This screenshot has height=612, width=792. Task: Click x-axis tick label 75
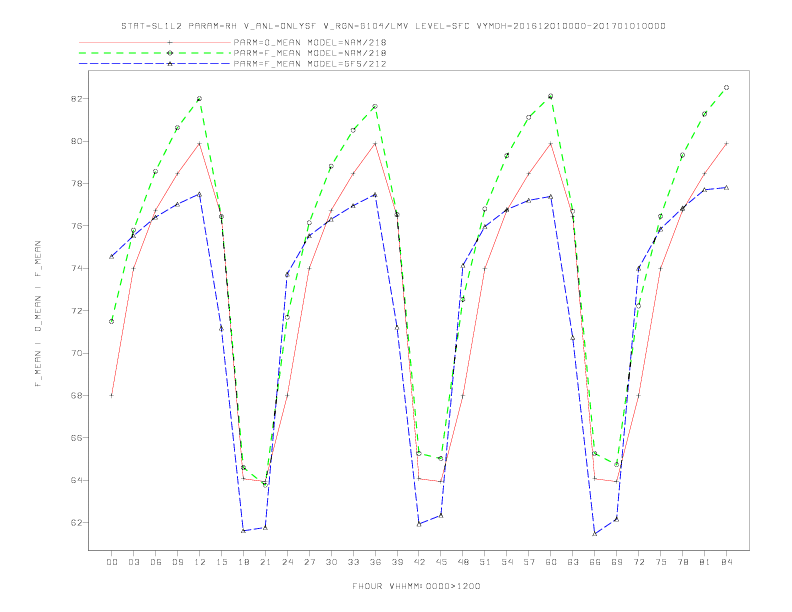pos(661,562)
